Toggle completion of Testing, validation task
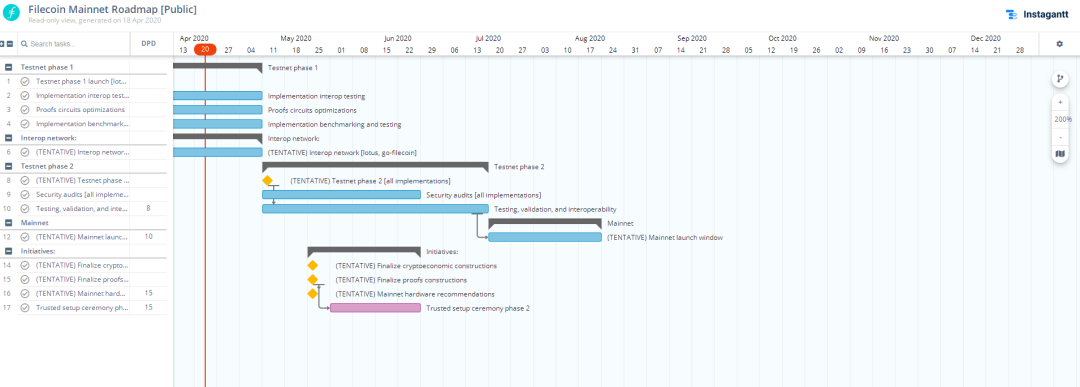1080x387 pixels. tap(25, 209)
